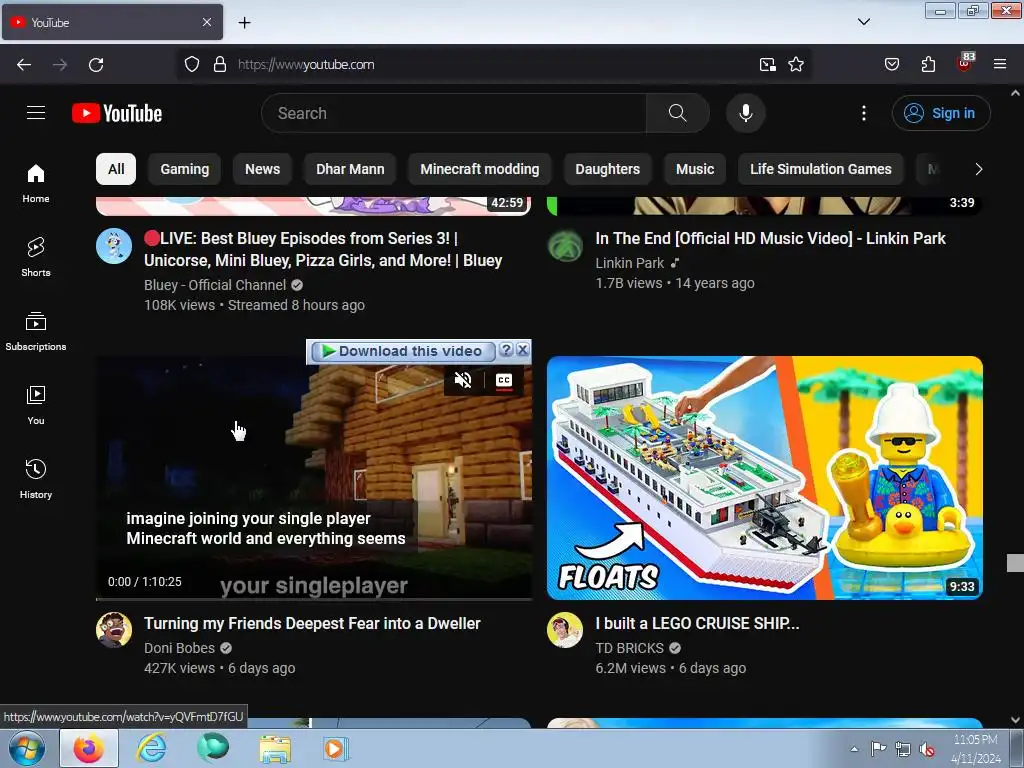List all tabs dropdown arrow
The height and width of the screenshot is (768, 1024).
tap(863, 22)
